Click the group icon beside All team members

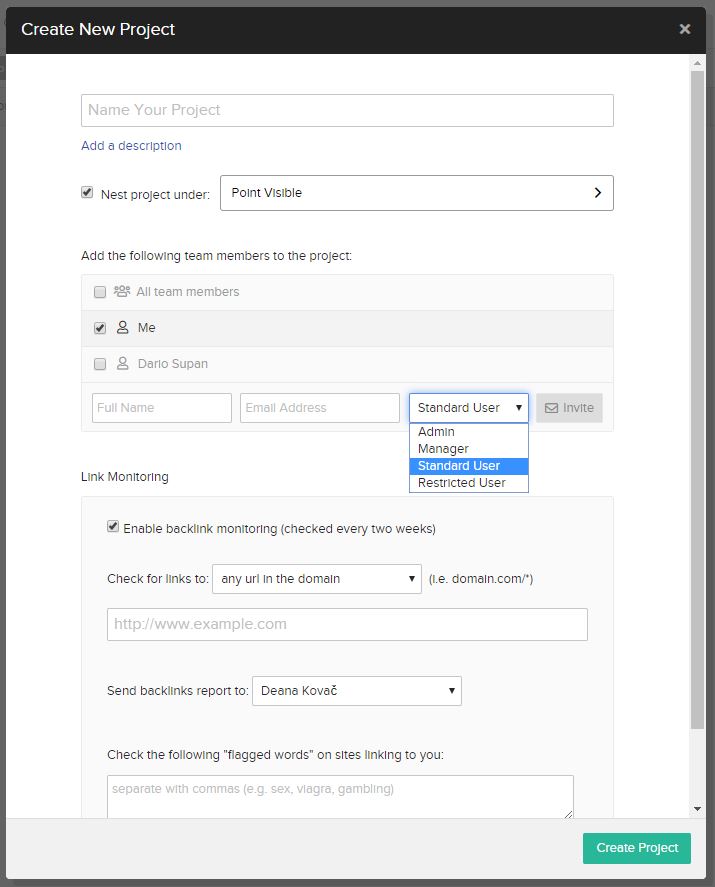point(122,291)
